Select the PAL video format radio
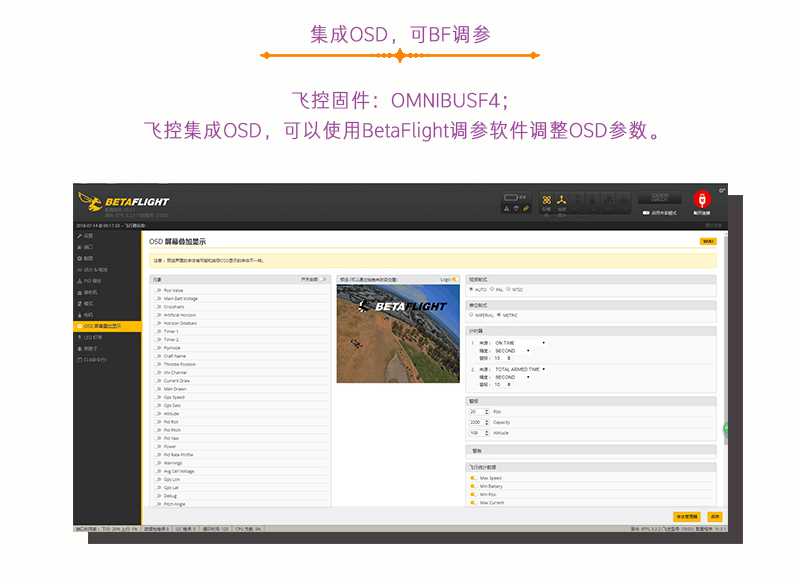 point(491,289)
